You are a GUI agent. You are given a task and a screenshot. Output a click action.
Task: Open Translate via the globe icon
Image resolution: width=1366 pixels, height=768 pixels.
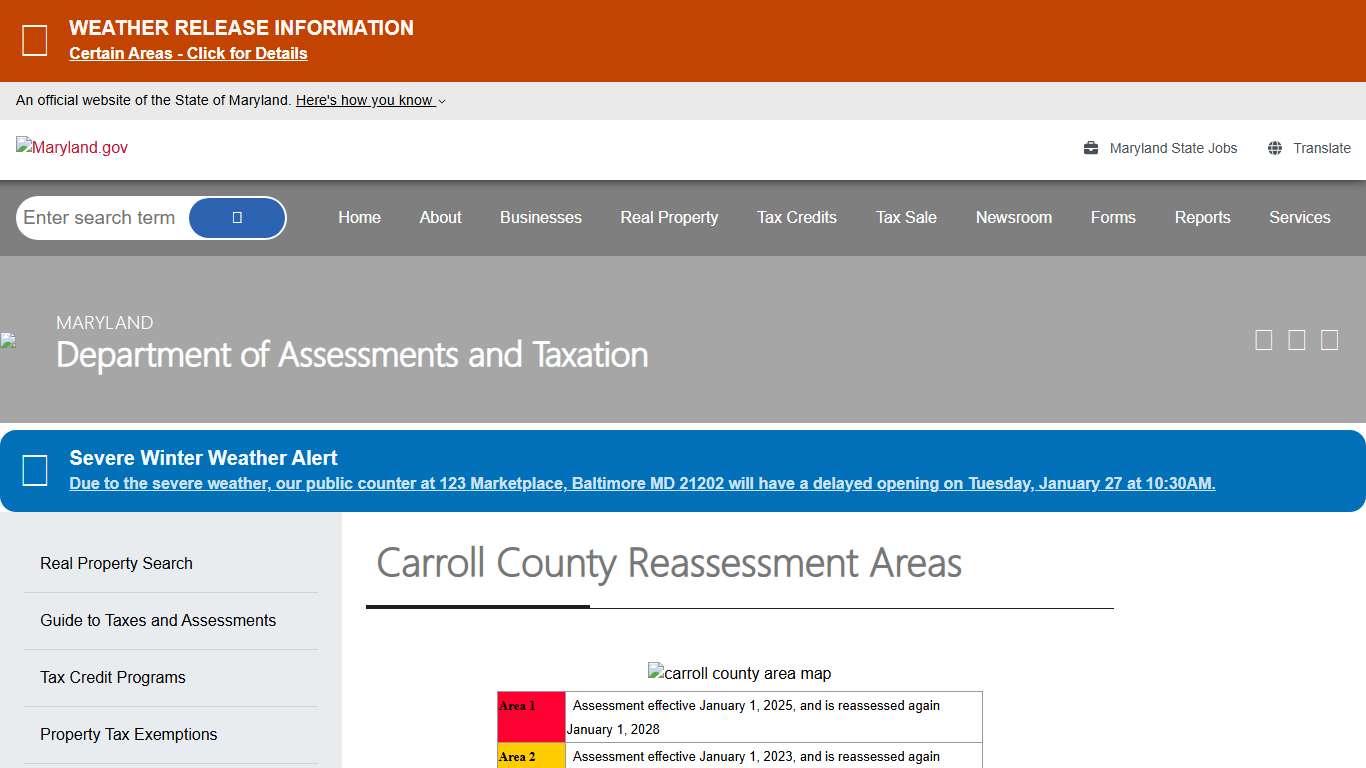tap(1274, 147)
